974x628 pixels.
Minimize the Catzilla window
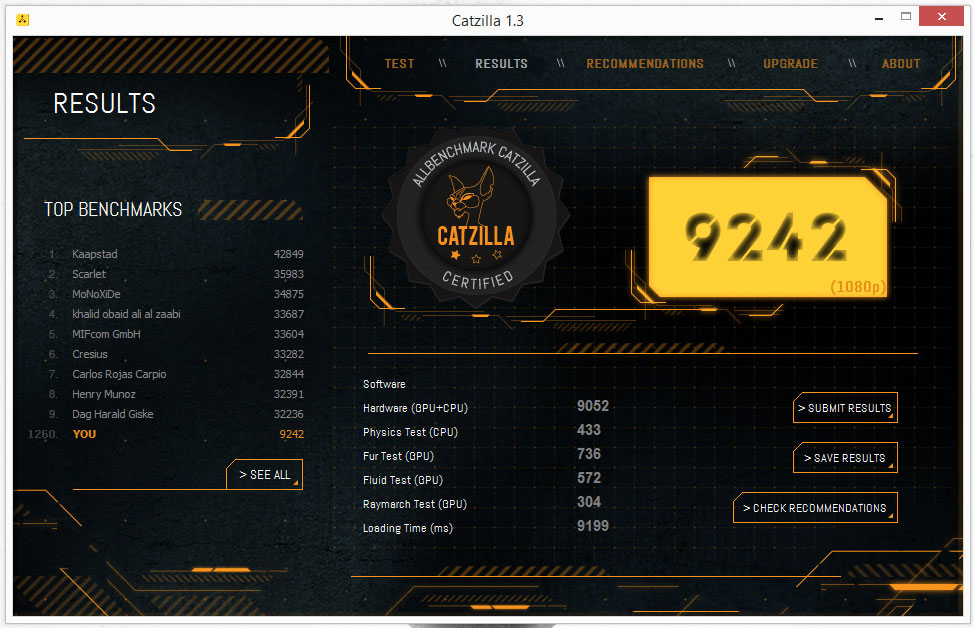point(878,19)
